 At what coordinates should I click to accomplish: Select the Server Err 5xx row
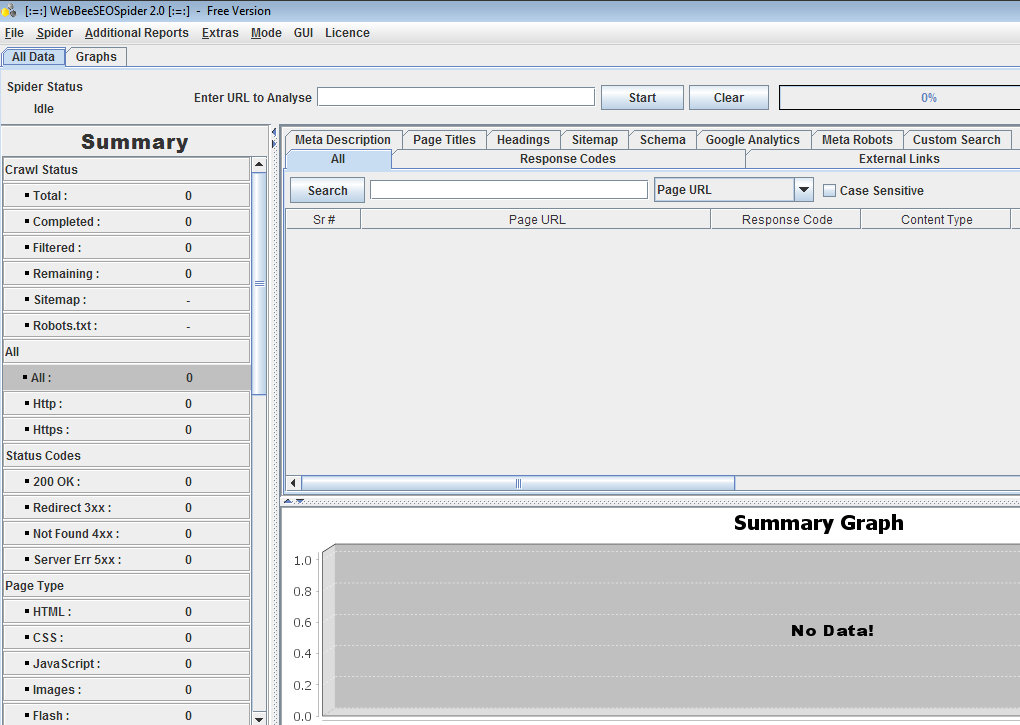point(127,560)
